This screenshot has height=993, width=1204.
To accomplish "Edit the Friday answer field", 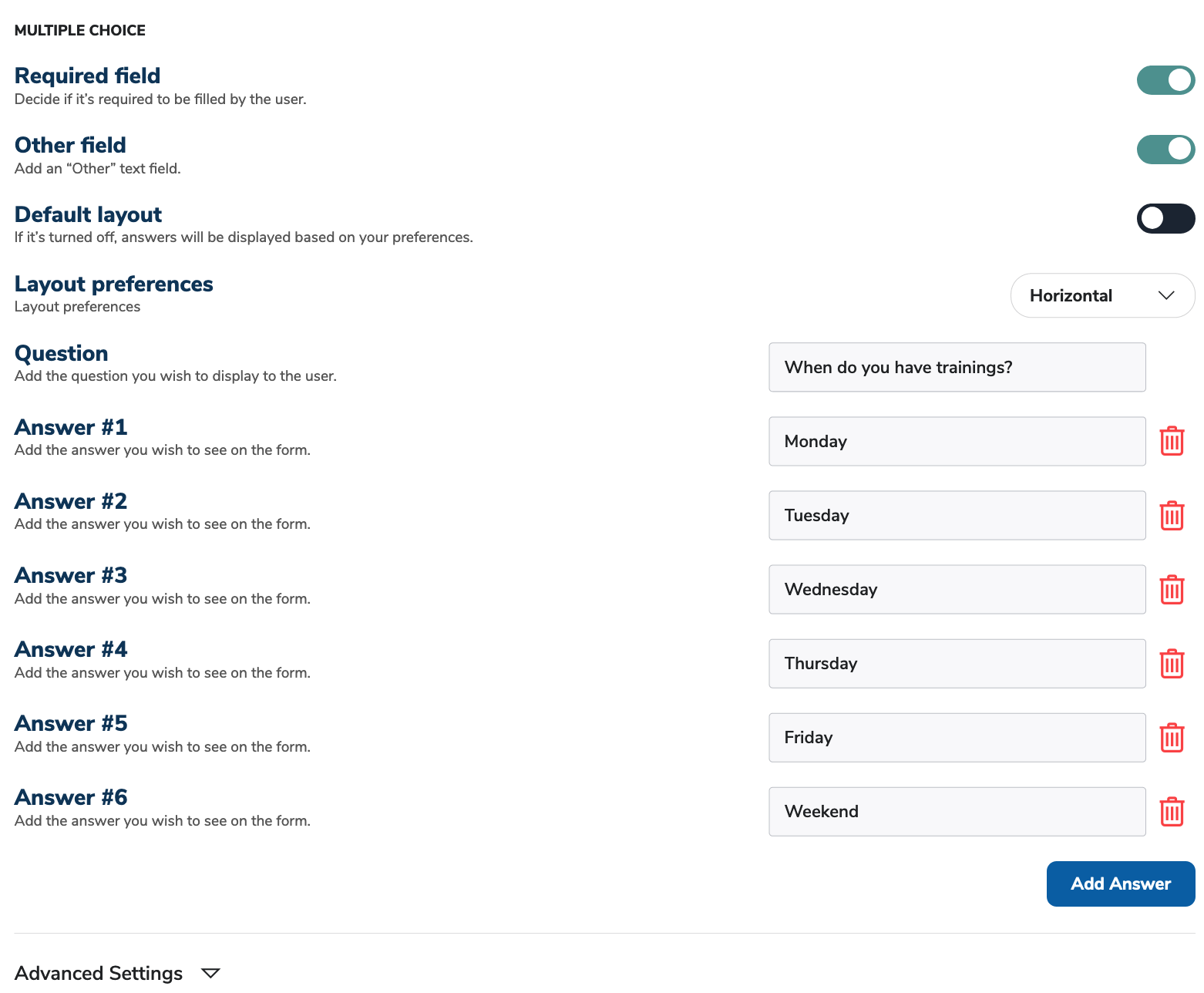I will click(x=957, y=738).
